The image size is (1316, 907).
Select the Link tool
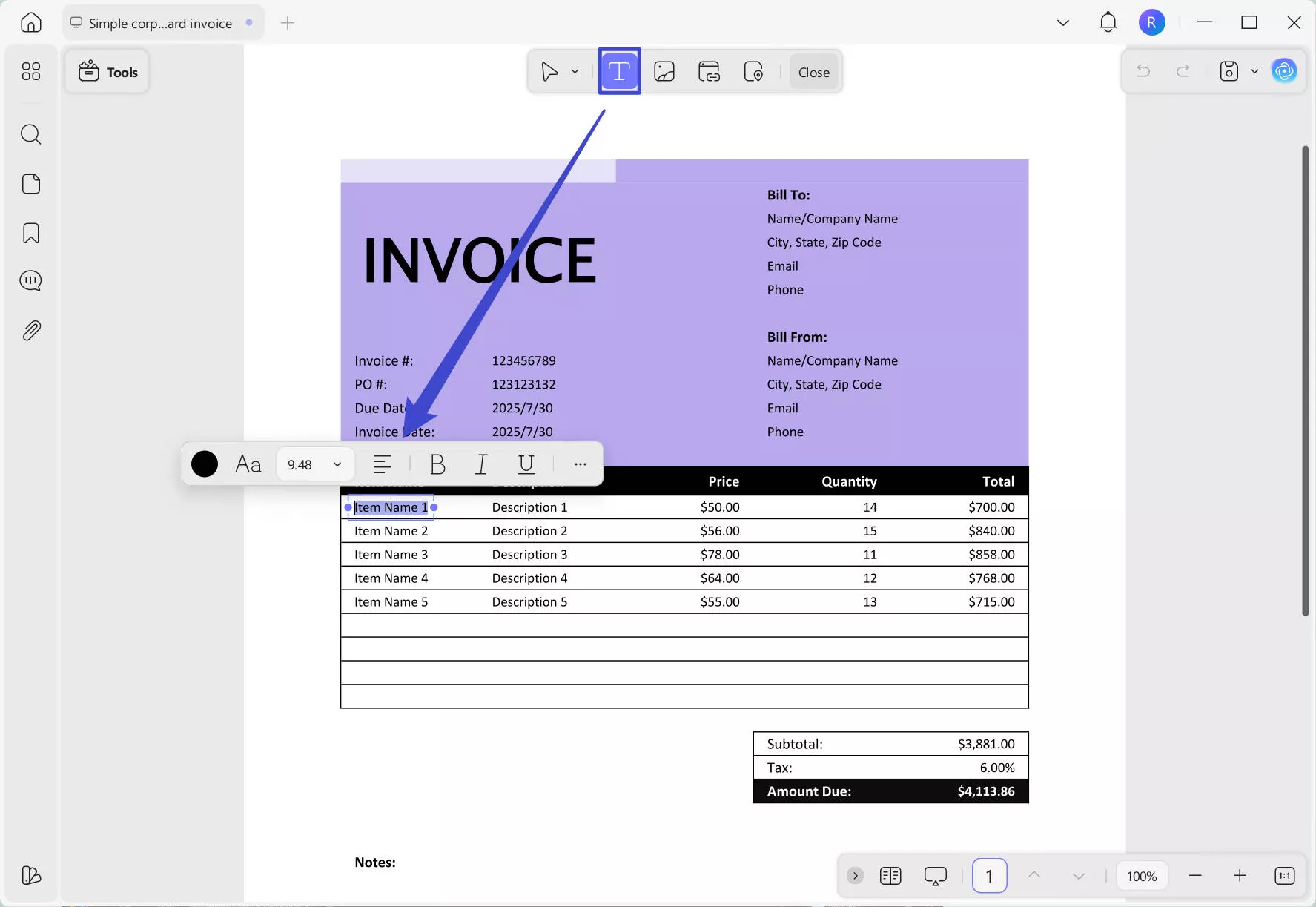click(x=709, y=71)
